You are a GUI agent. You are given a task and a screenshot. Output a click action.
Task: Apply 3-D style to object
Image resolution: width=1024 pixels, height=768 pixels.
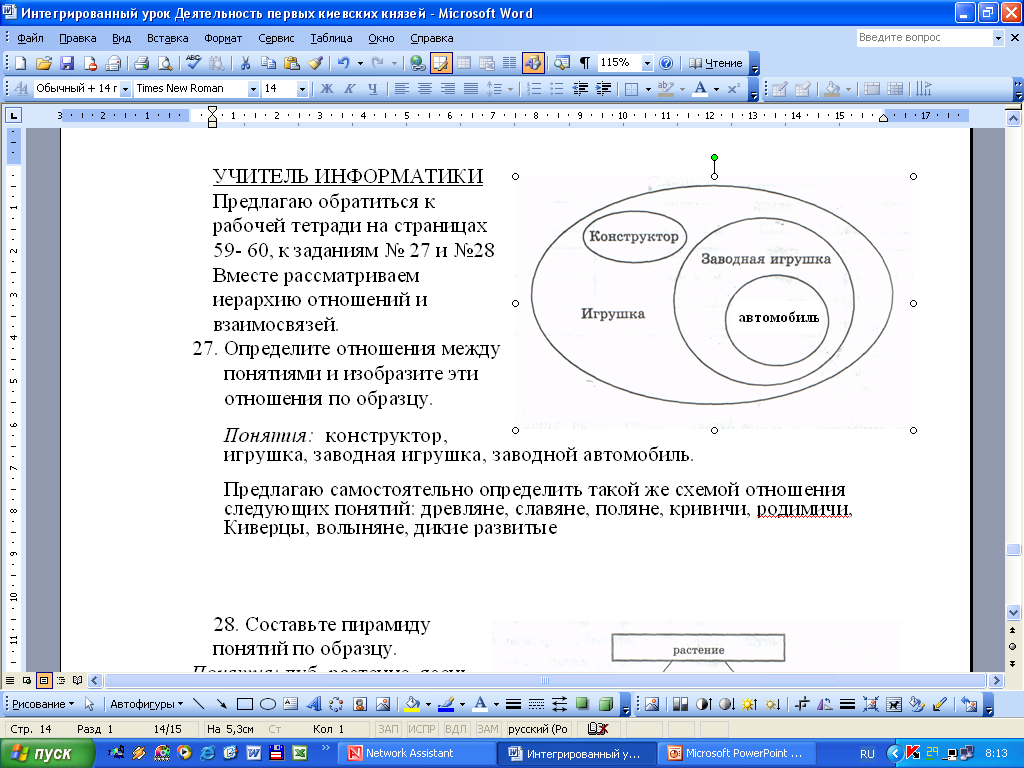click(605, 704)
